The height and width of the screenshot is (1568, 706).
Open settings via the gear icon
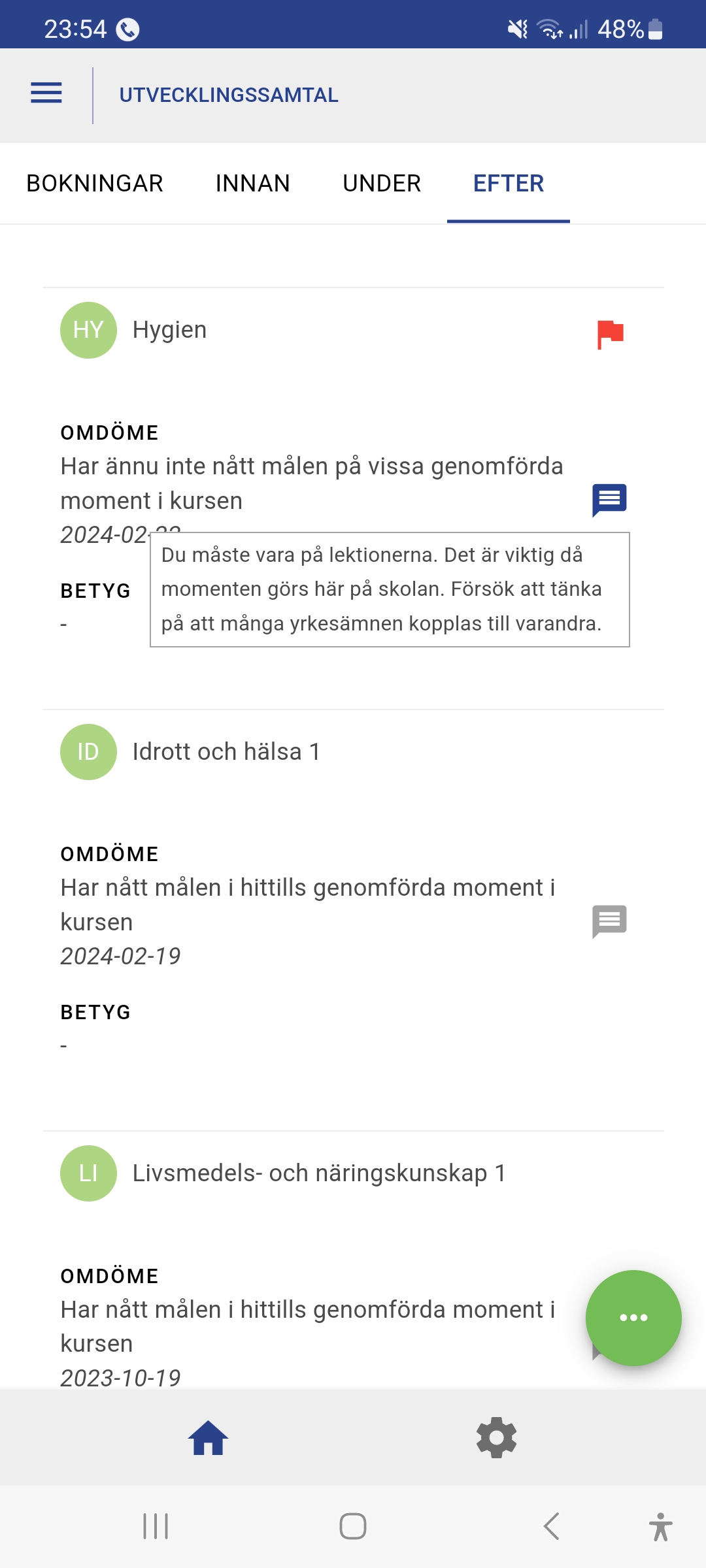click(x=497, y=1438)
